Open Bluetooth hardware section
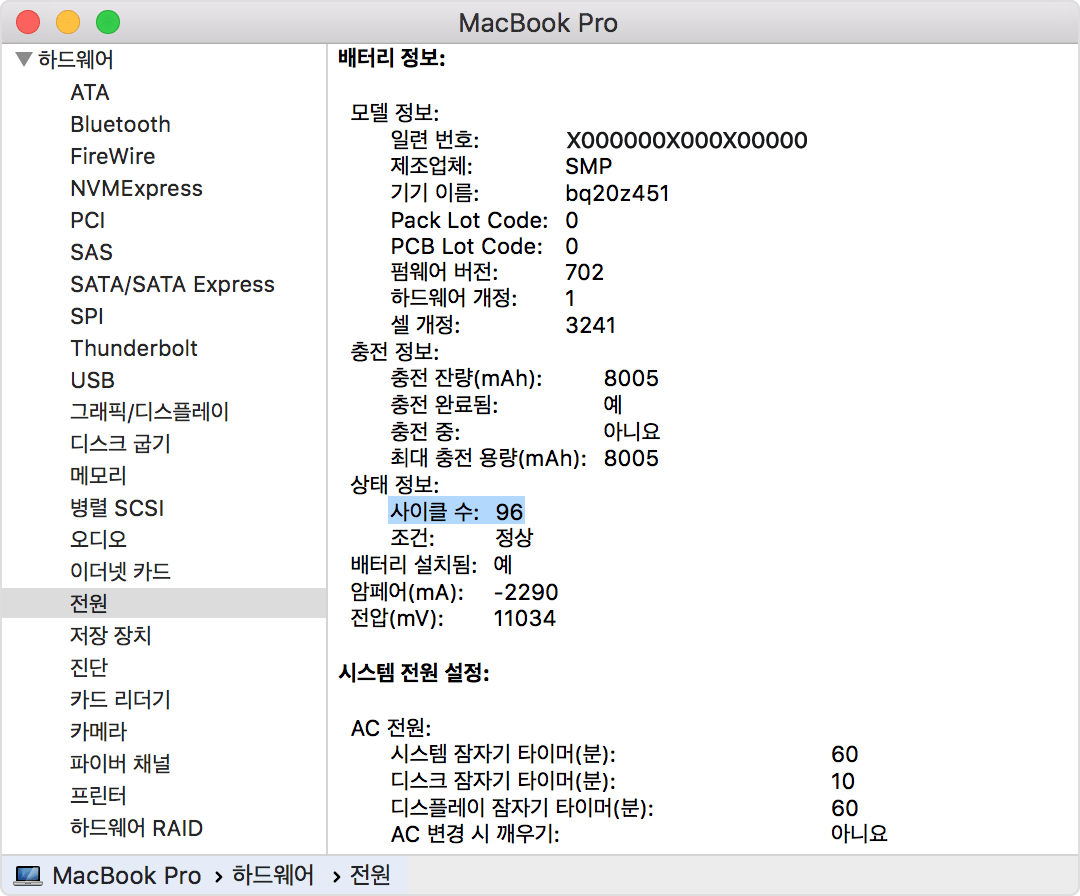 pos(121,124)
